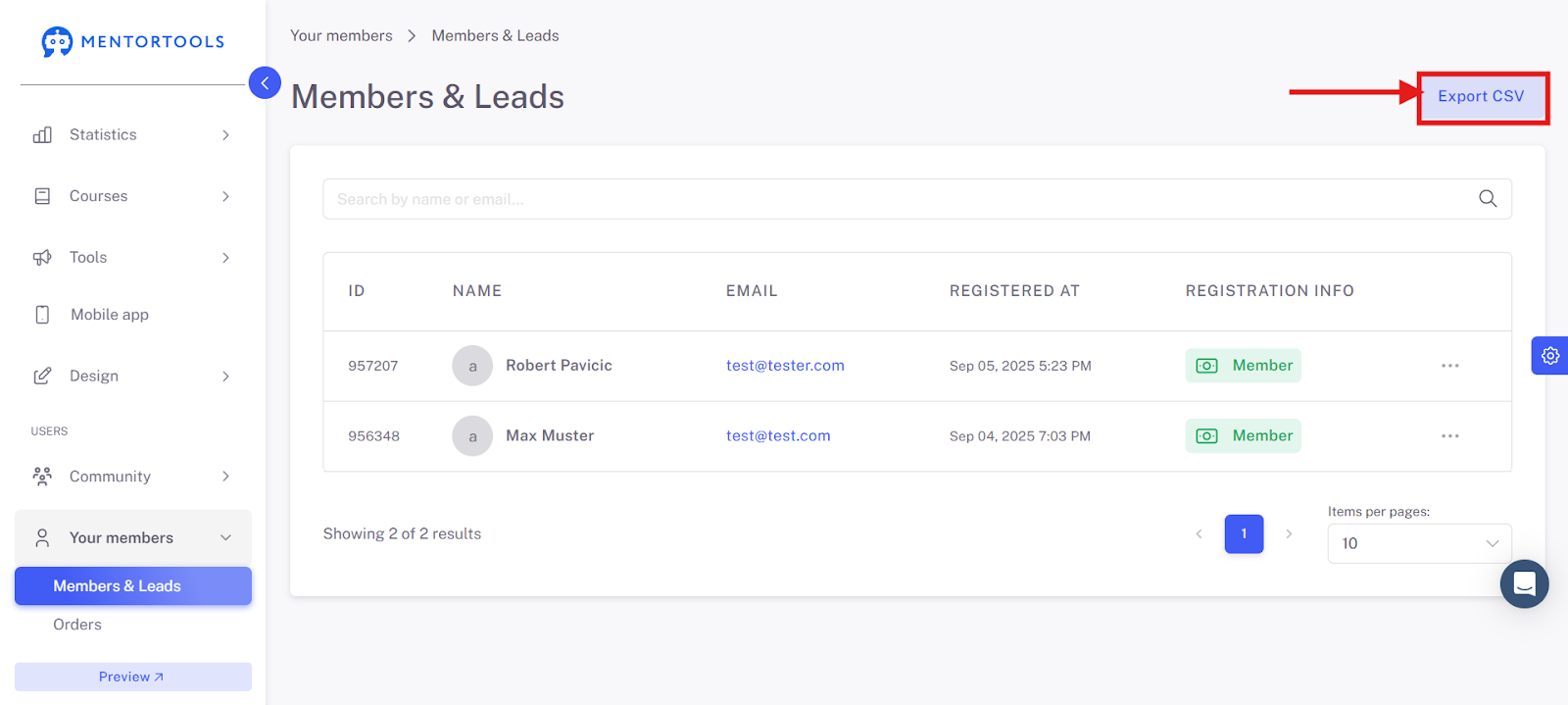Click the name Max Muster
Image resolution: width=1568 pixels, height=705 pixels.
pyautogui.click(x=550, y=436)
